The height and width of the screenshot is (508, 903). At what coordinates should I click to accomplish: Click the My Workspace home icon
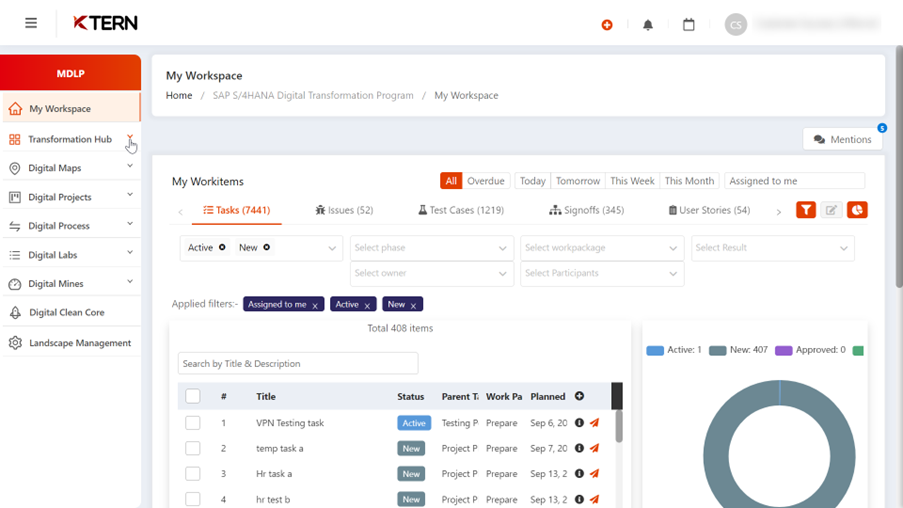tap(16, 109)
